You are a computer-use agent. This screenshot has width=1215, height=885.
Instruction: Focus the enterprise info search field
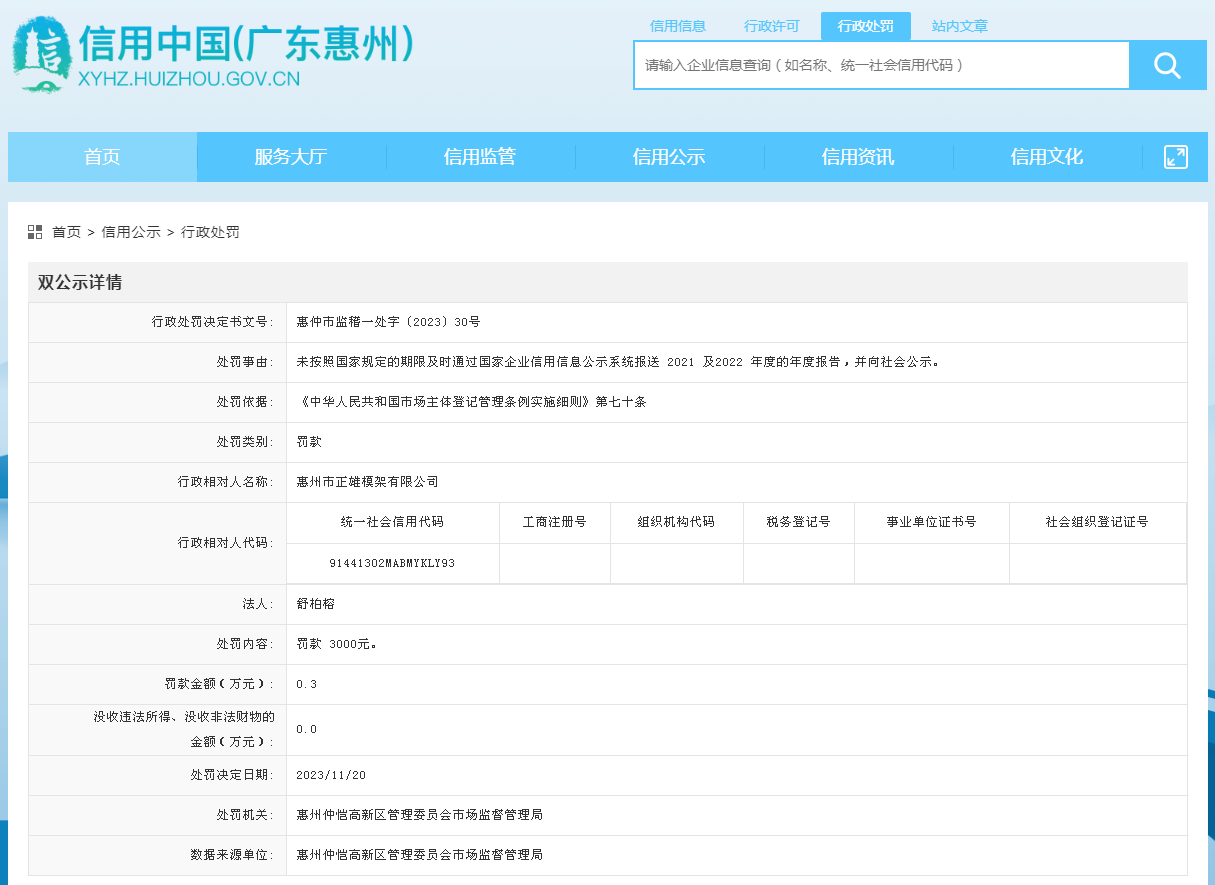pos(882,66)
